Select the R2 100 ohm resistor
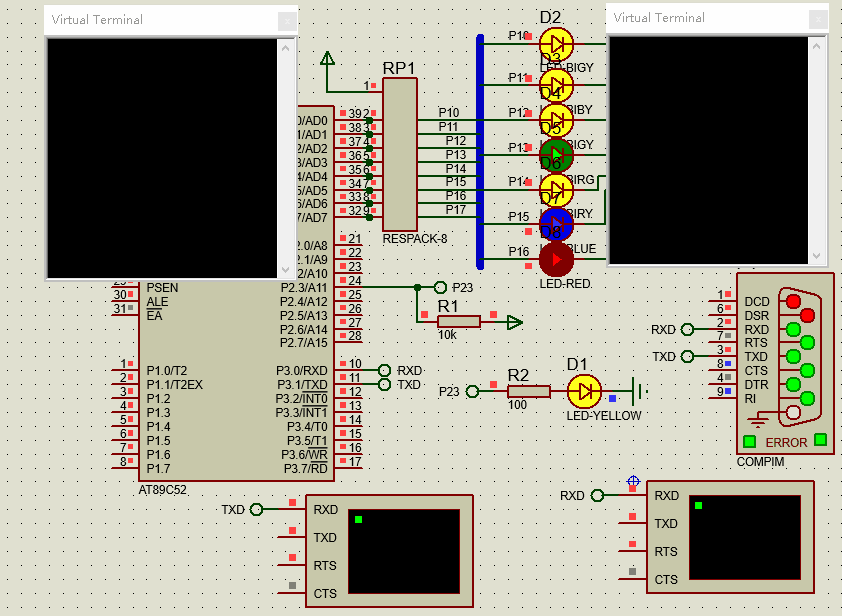This screenshot has height=616, width=842. point(528,391)
